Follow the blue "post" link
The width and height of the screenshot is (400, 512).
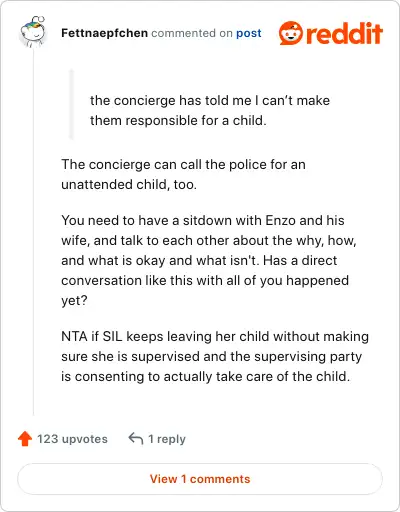(249, 33)
